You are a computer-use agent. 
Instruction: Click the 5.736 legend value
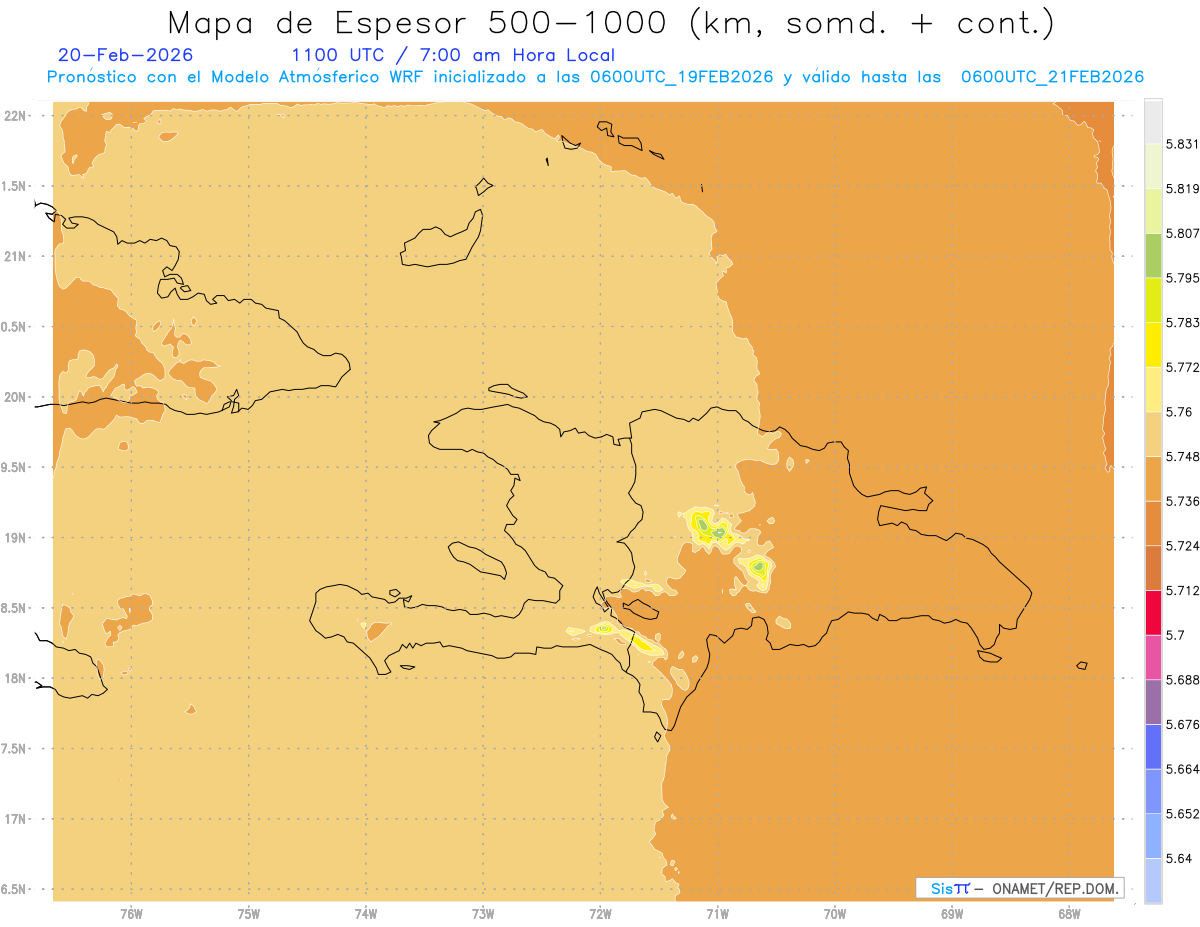click(x=1183, y=501)
